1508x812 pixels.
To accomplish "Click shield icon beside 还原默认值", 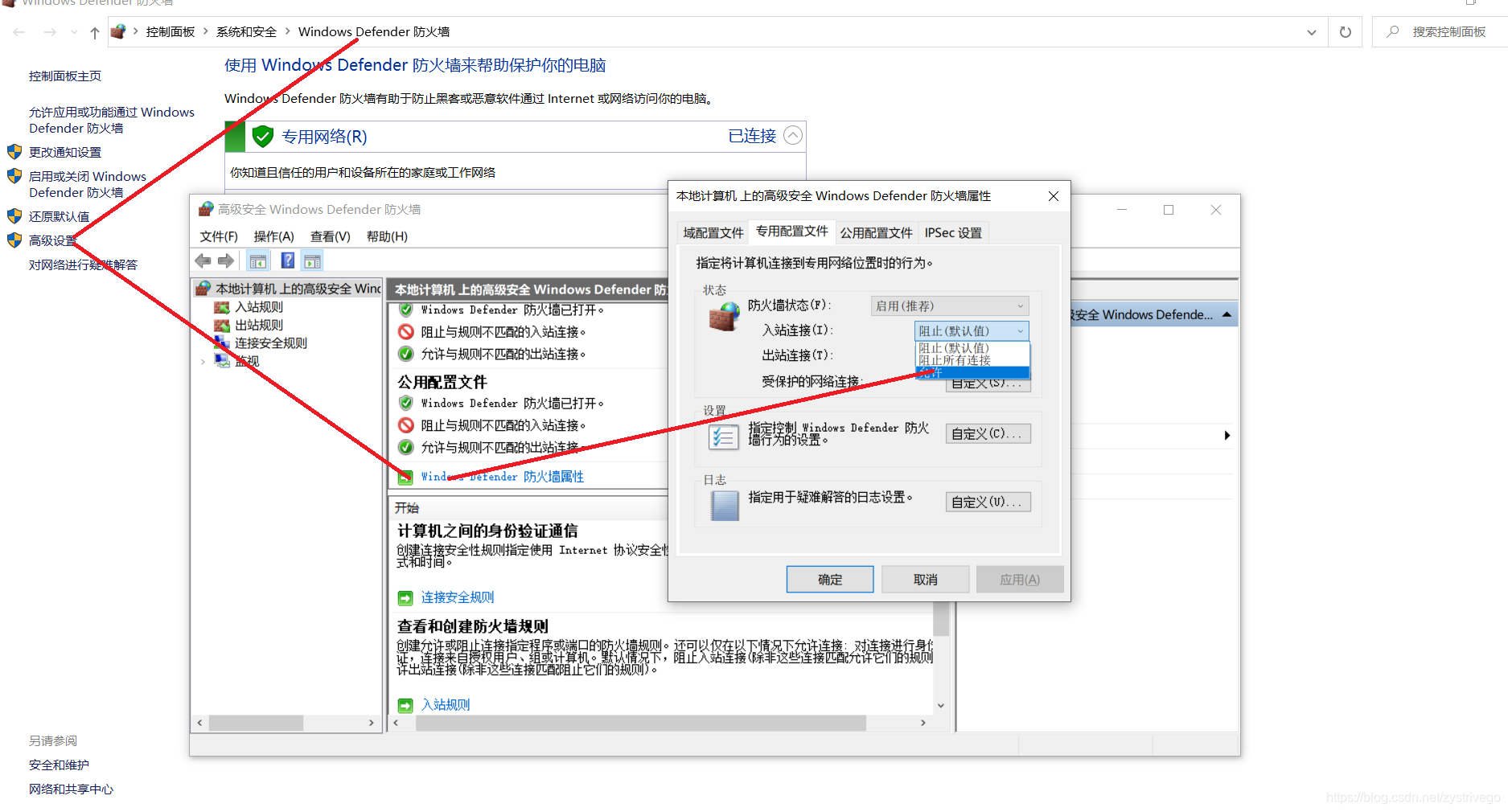I will tap(14, 216).
